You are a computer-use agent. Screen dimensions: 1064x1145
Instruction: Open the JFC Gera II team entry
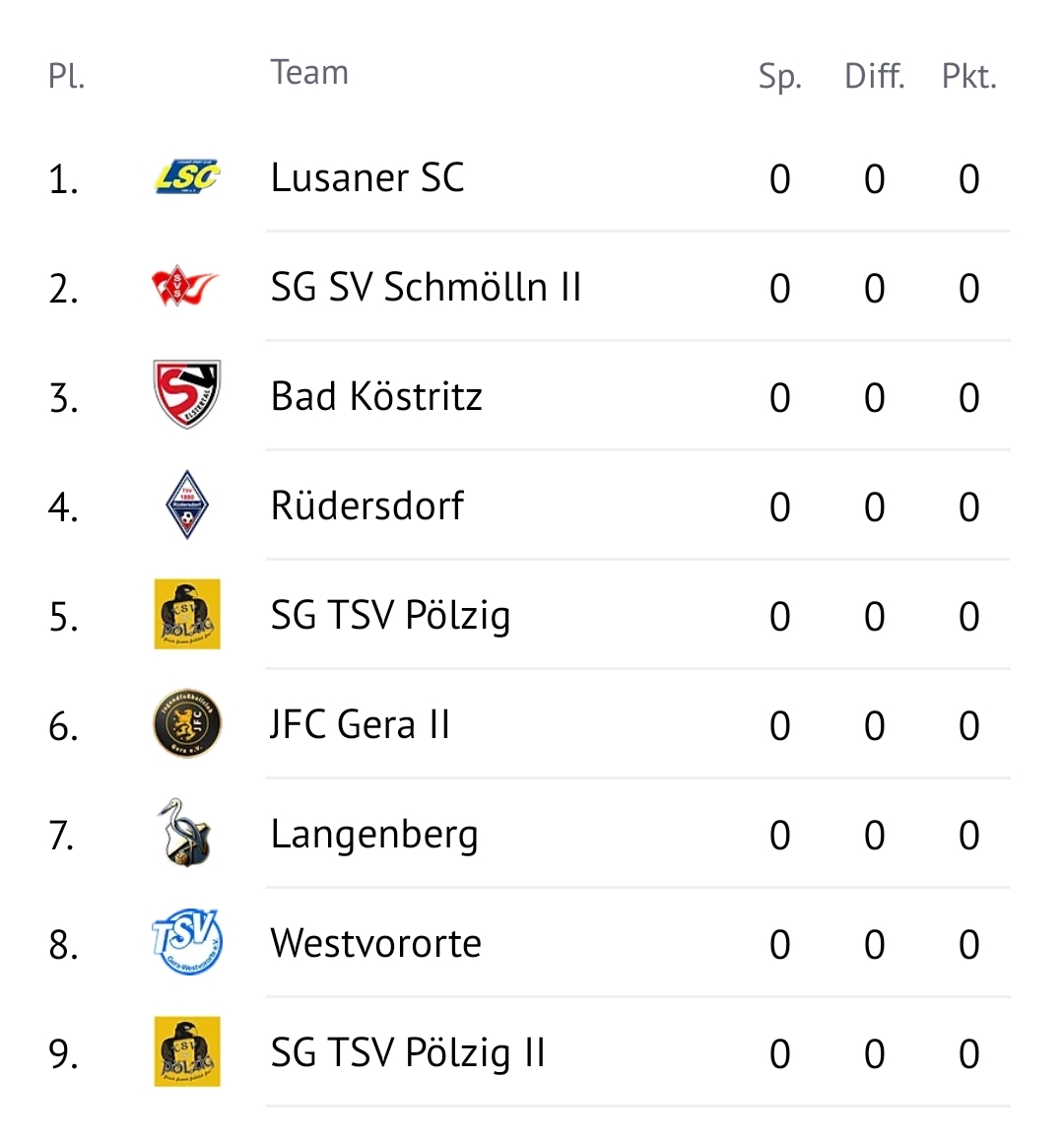click(x=360, y=724)
